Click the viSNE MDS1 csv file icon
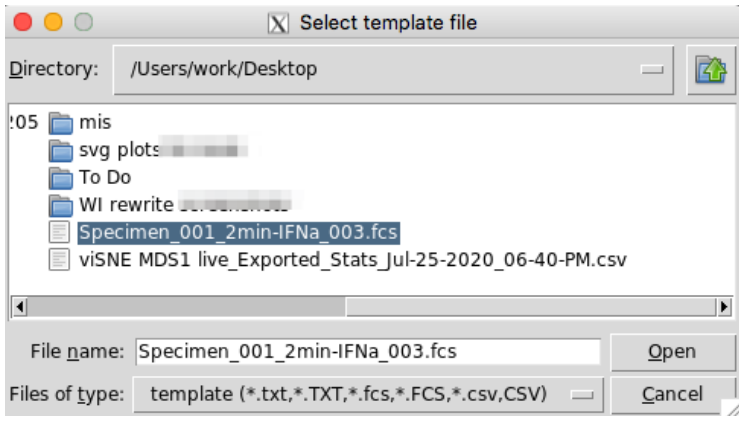This screenshot has height=424, width=745. click(59, 260)
